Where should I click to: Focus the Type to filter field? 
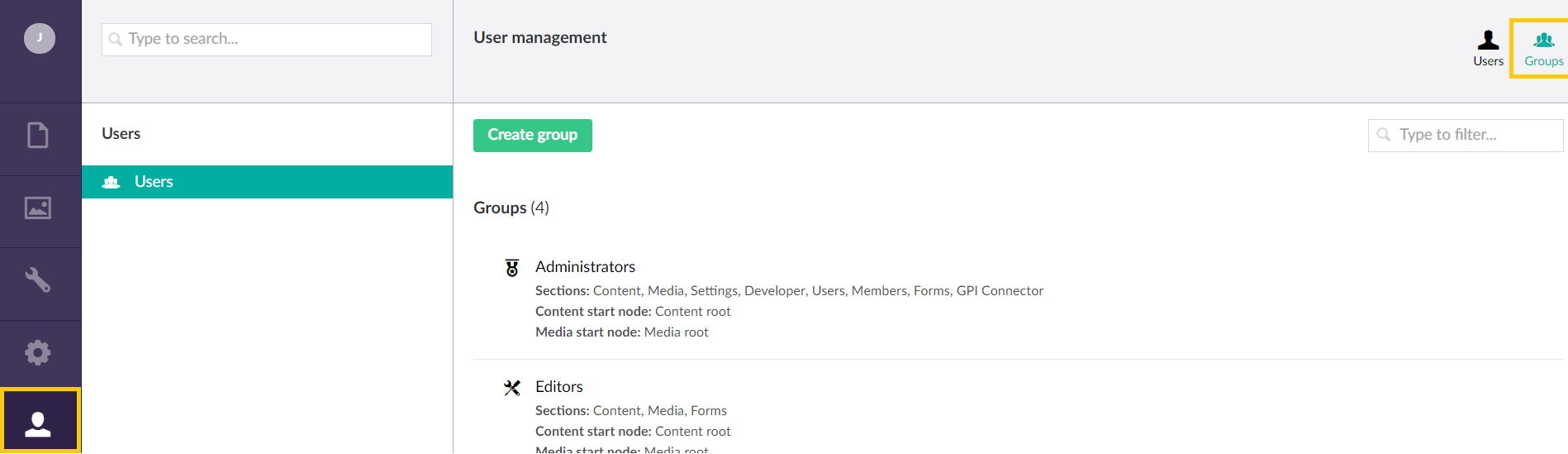(1466, 135)
